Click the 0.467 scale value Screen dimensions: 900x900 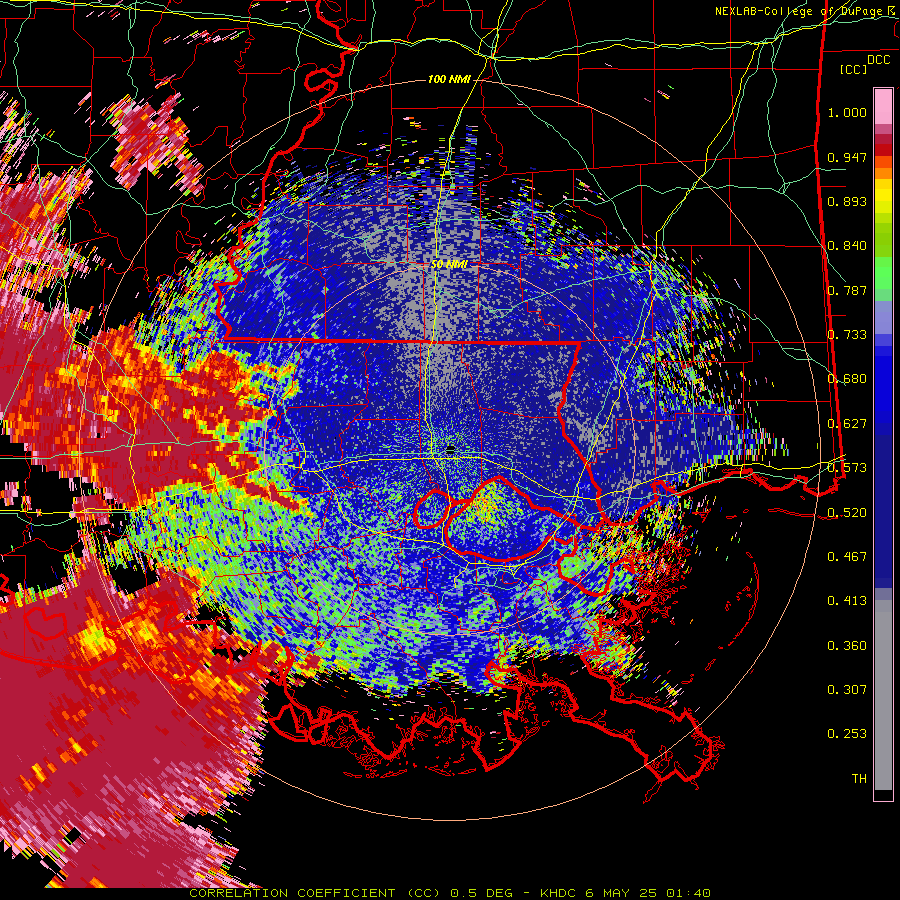847,557
